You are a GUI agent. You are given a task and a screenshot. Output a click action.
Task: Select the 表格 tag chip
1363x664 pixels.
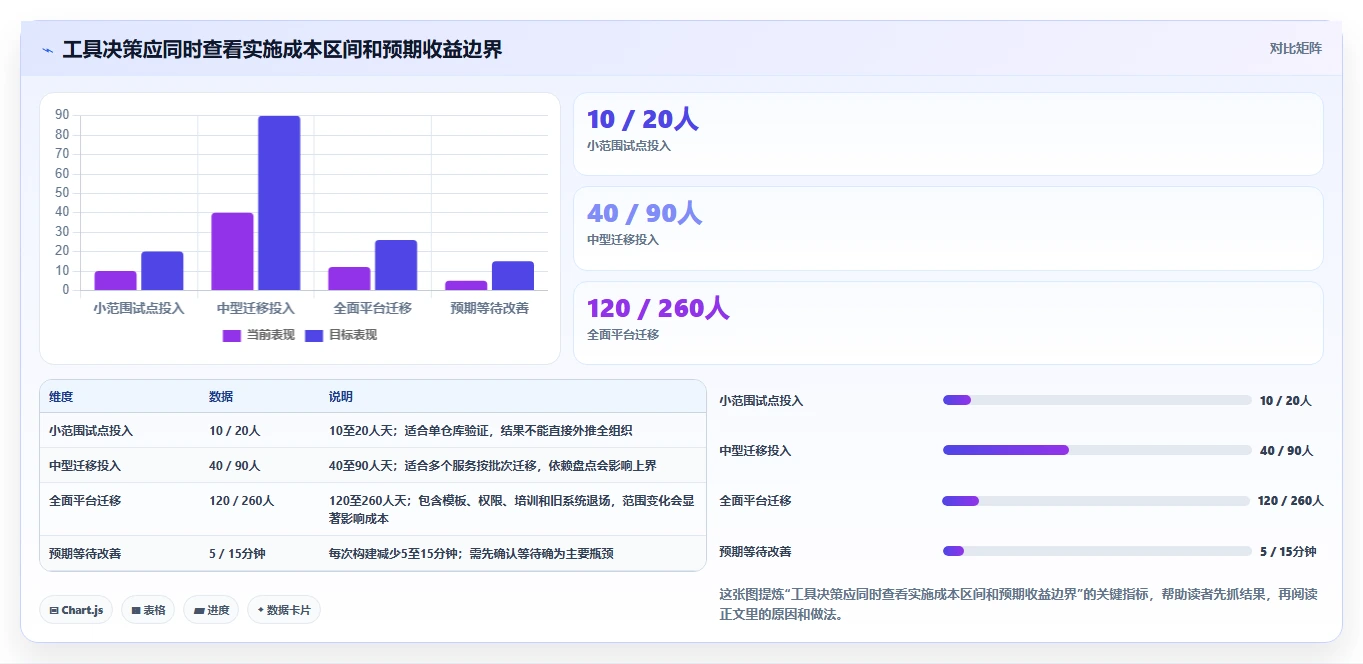(148, 610)
